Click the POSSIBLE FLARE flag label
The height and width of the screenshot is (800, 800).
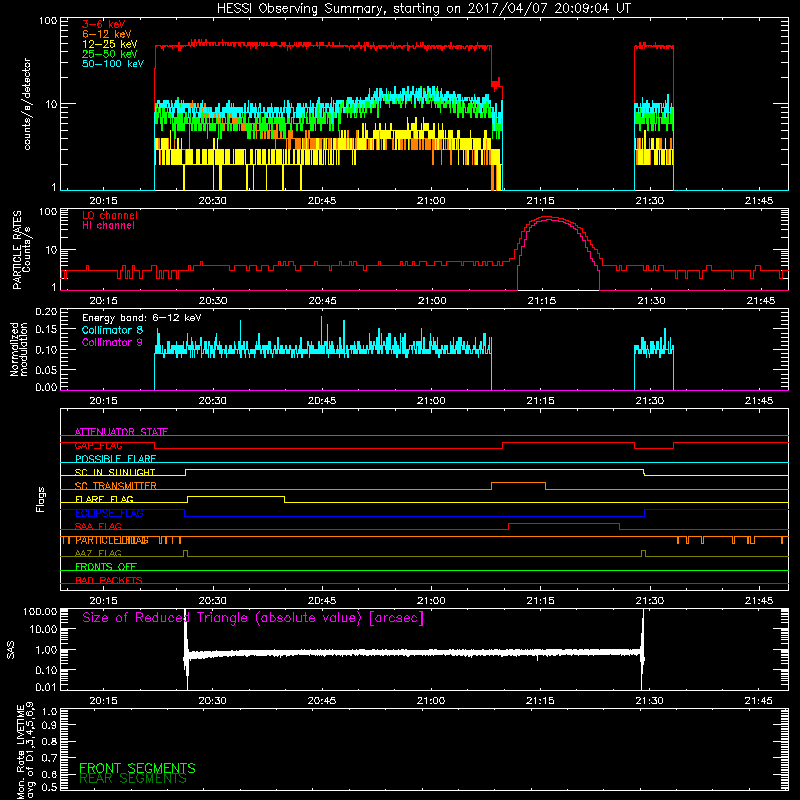(115, 459)
